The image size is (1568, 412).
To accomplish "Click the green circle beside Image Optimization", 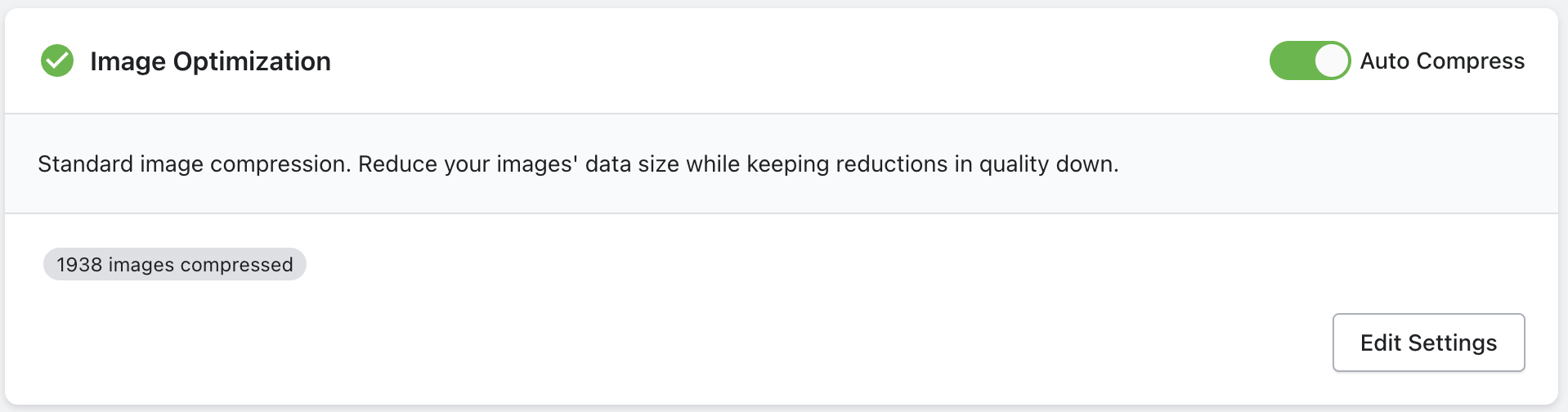I will (57, 60).
